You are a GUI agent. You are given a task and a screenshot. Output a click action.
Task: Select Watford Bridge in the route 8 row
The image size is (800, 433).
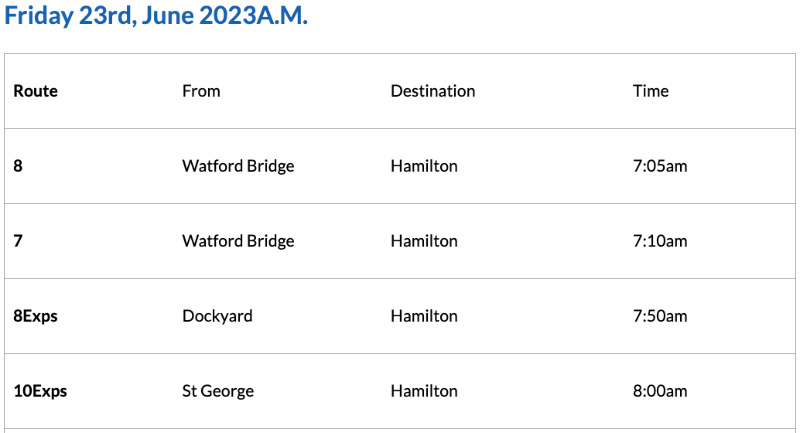pyautogui.click(x=238, y=166)
